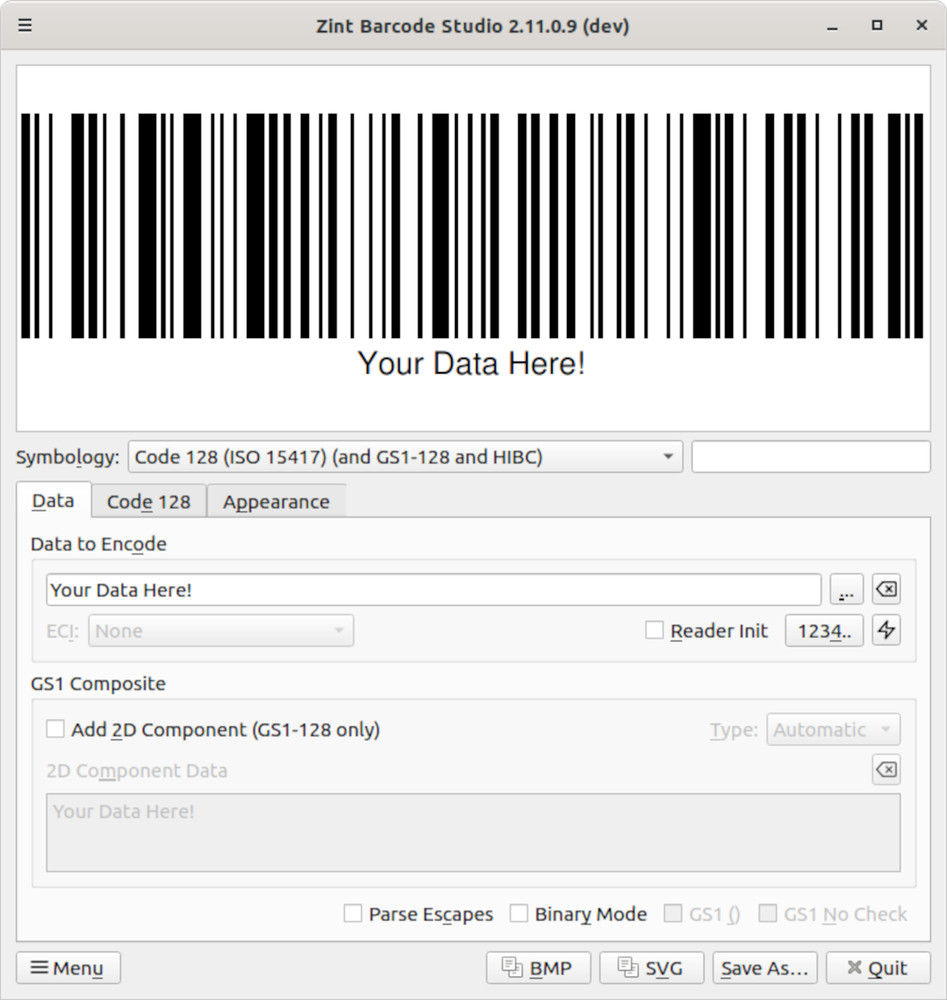The height and width of the screenshot is (1000, 947).
Task: Enable Parse Escapes
Action: tap(352, 913)
